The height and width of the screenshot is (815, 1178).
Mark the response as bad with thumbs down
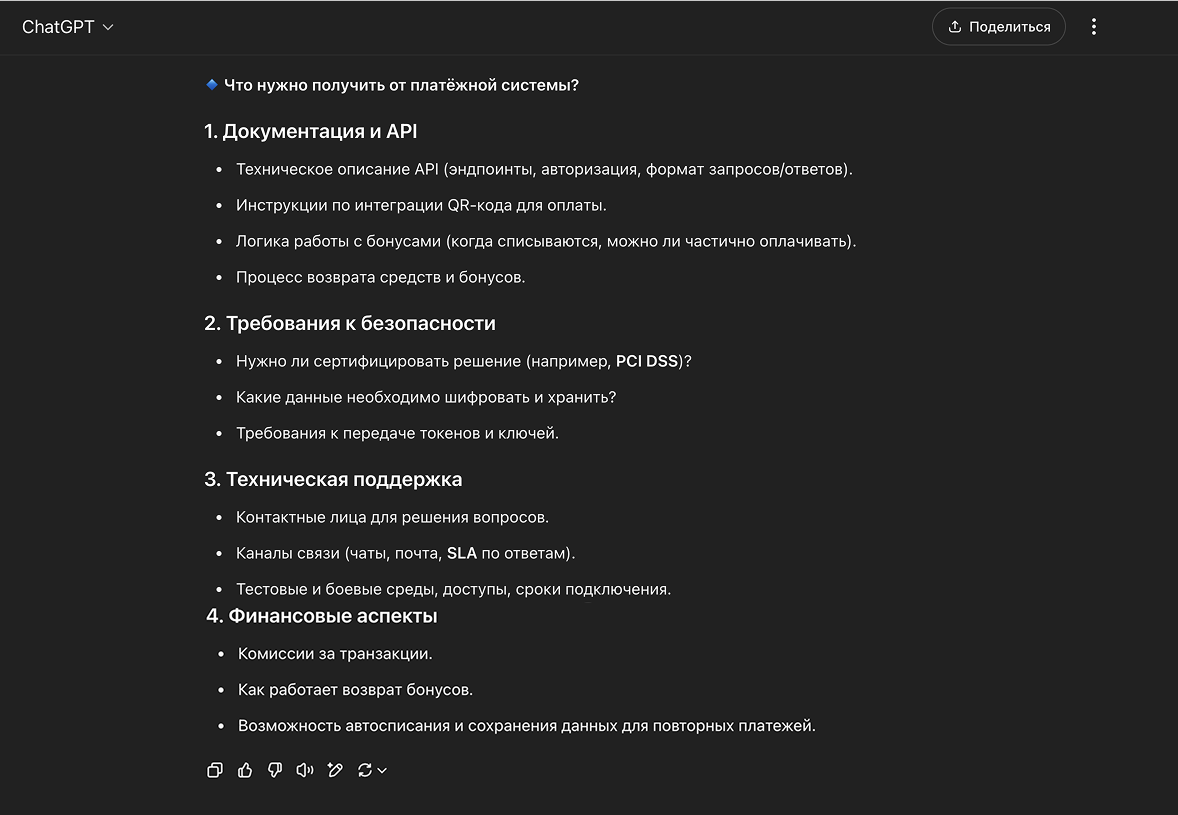pos(275,770)
